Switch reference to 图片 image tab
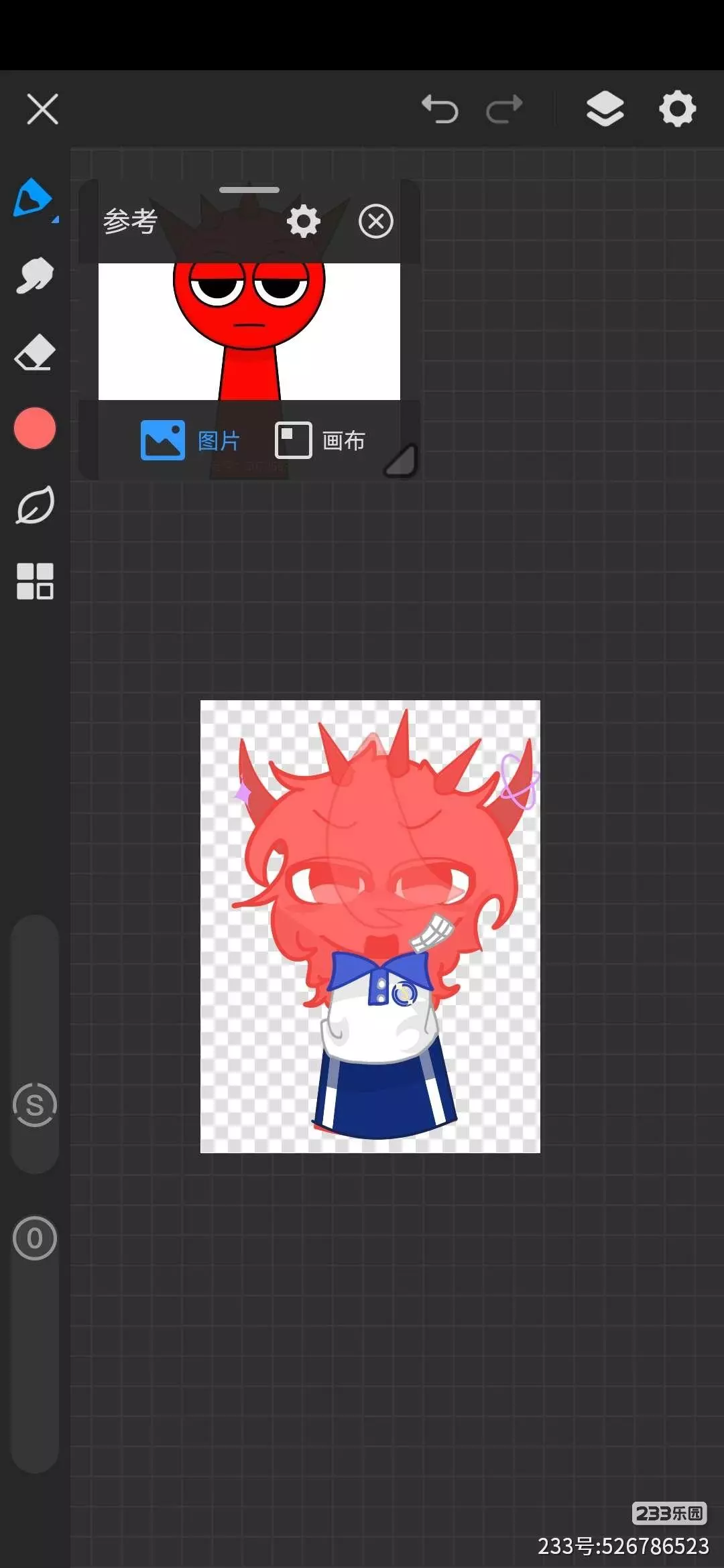This screenshot has height=1568, width=724. click(x=190, y=440)
